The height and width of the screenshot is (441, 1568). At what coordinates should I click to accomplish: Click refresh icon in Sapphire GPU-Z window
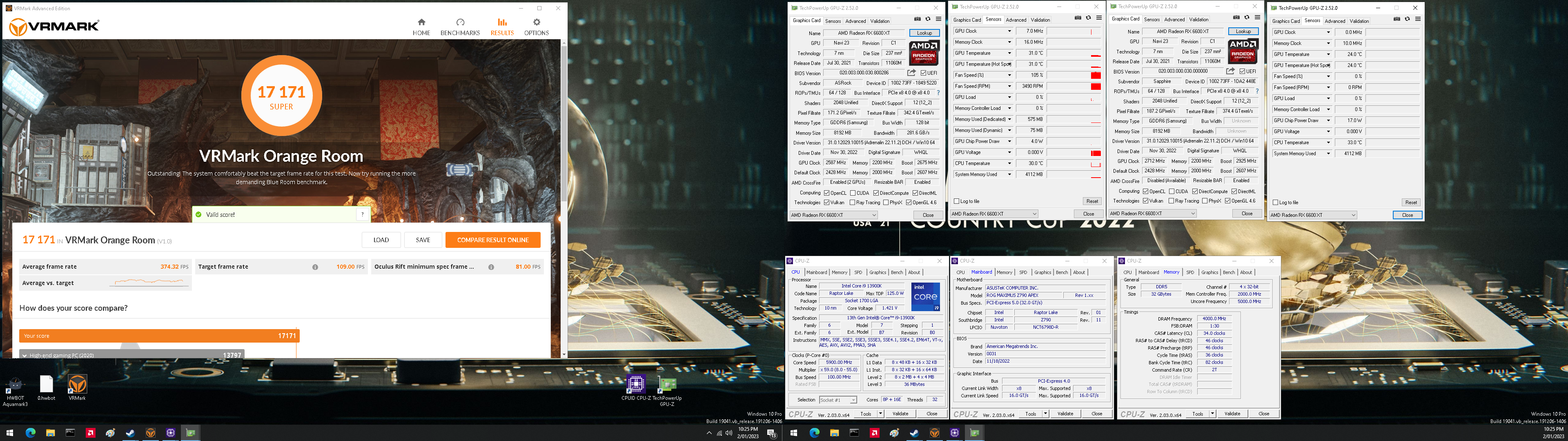pyautogui.click(x=1247, y=18)
